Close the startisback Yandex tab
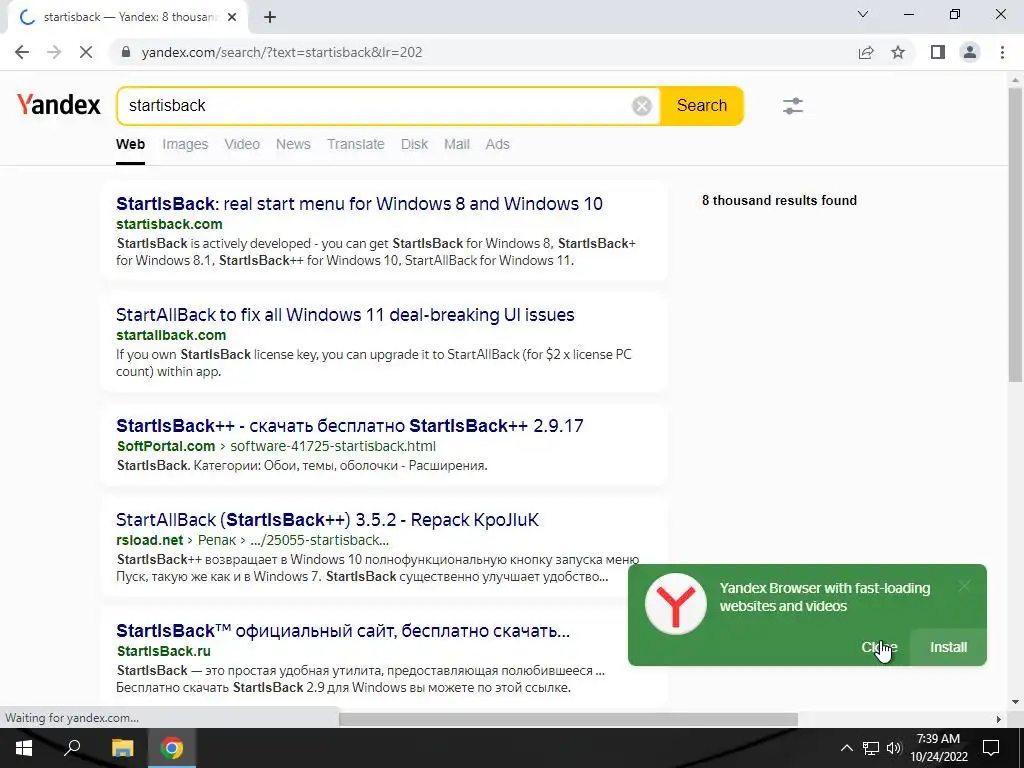 tap(232, 17)
